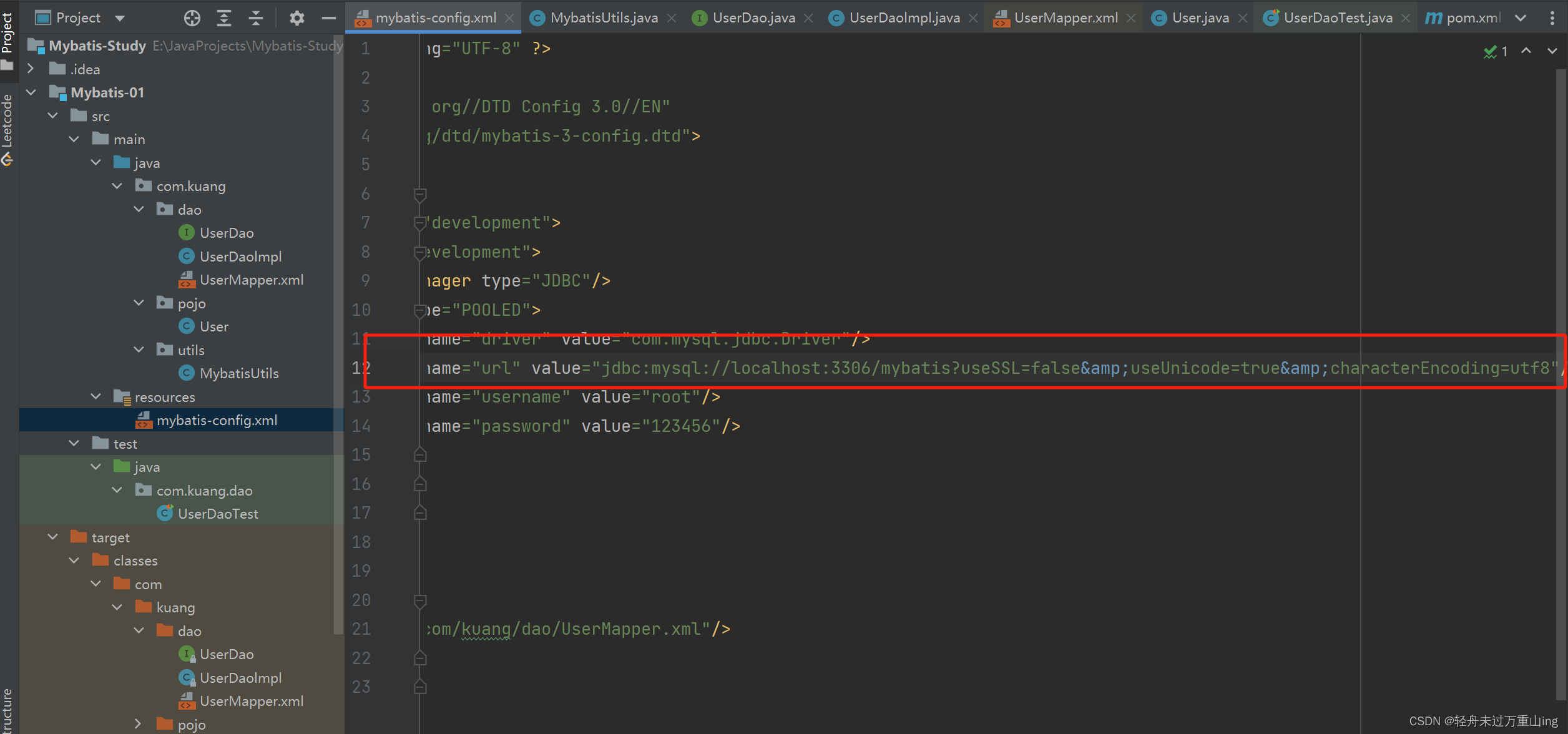Navigate to next problem with the down arrow
This screenshot has height=734, width=1568.
click(1552, 51)
